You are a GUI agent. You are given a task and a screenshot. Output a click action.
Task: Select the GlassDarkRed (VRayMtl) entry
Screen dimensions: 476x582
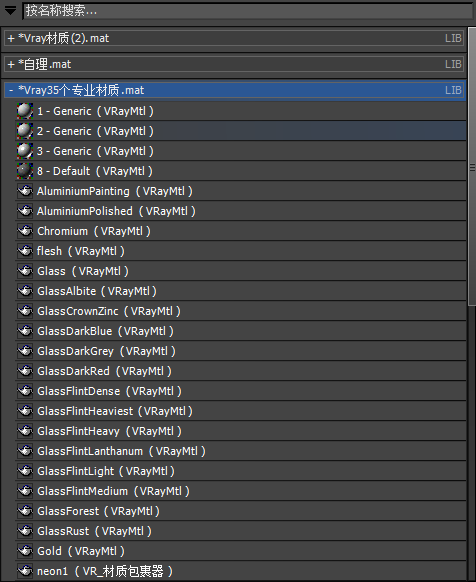(x=241, y=372)
